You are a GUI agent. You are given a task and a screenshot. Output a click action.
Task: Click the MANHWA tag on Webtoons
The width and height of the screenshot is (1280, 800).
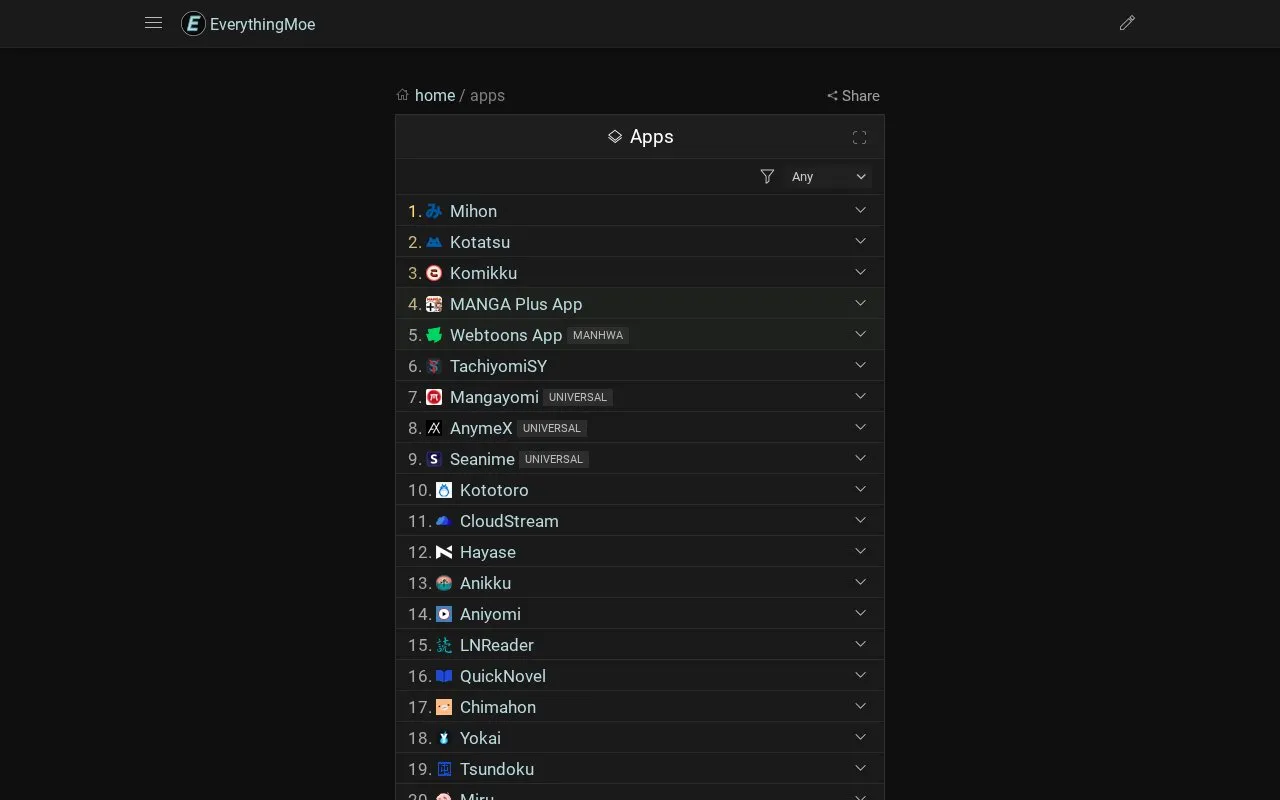pyautogui.click(x=598, y=335)
